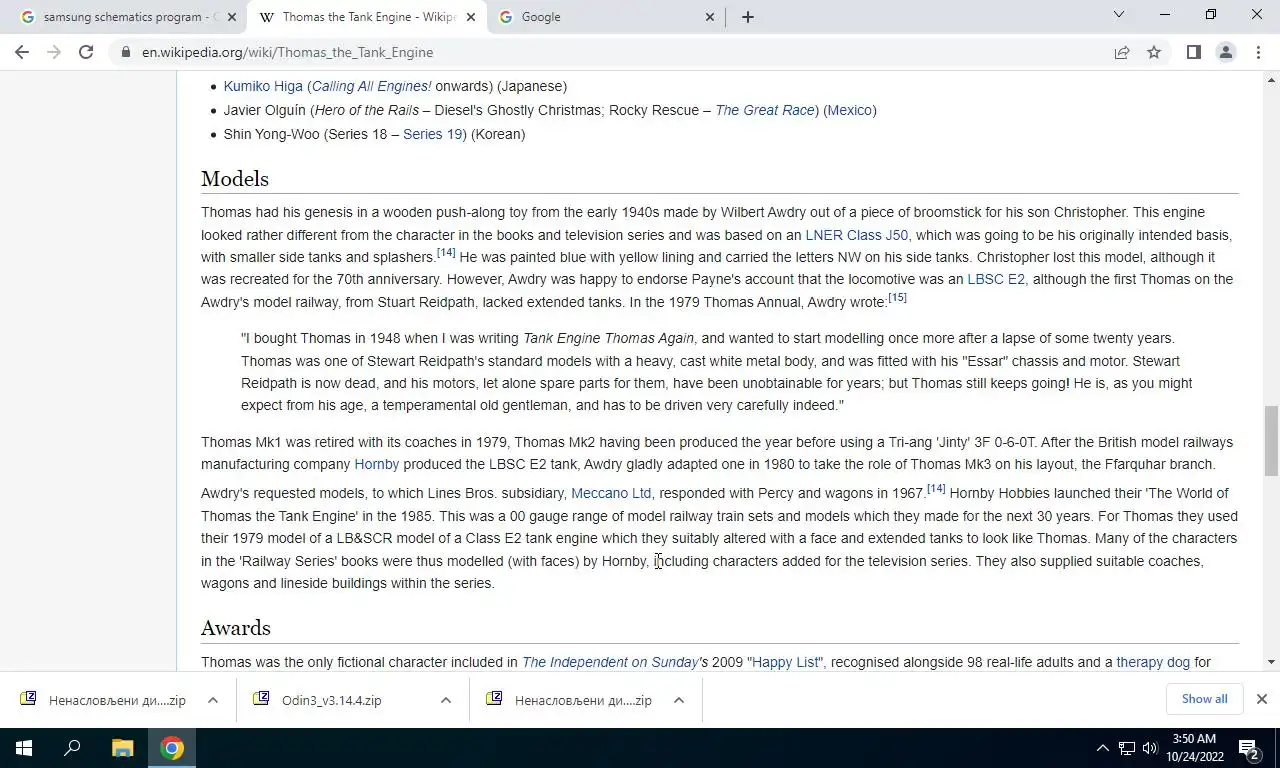Open first Ненасловљени zip download item
Image resolution: width=1280 pixels, height=768 pixels.
pos(105,700)
